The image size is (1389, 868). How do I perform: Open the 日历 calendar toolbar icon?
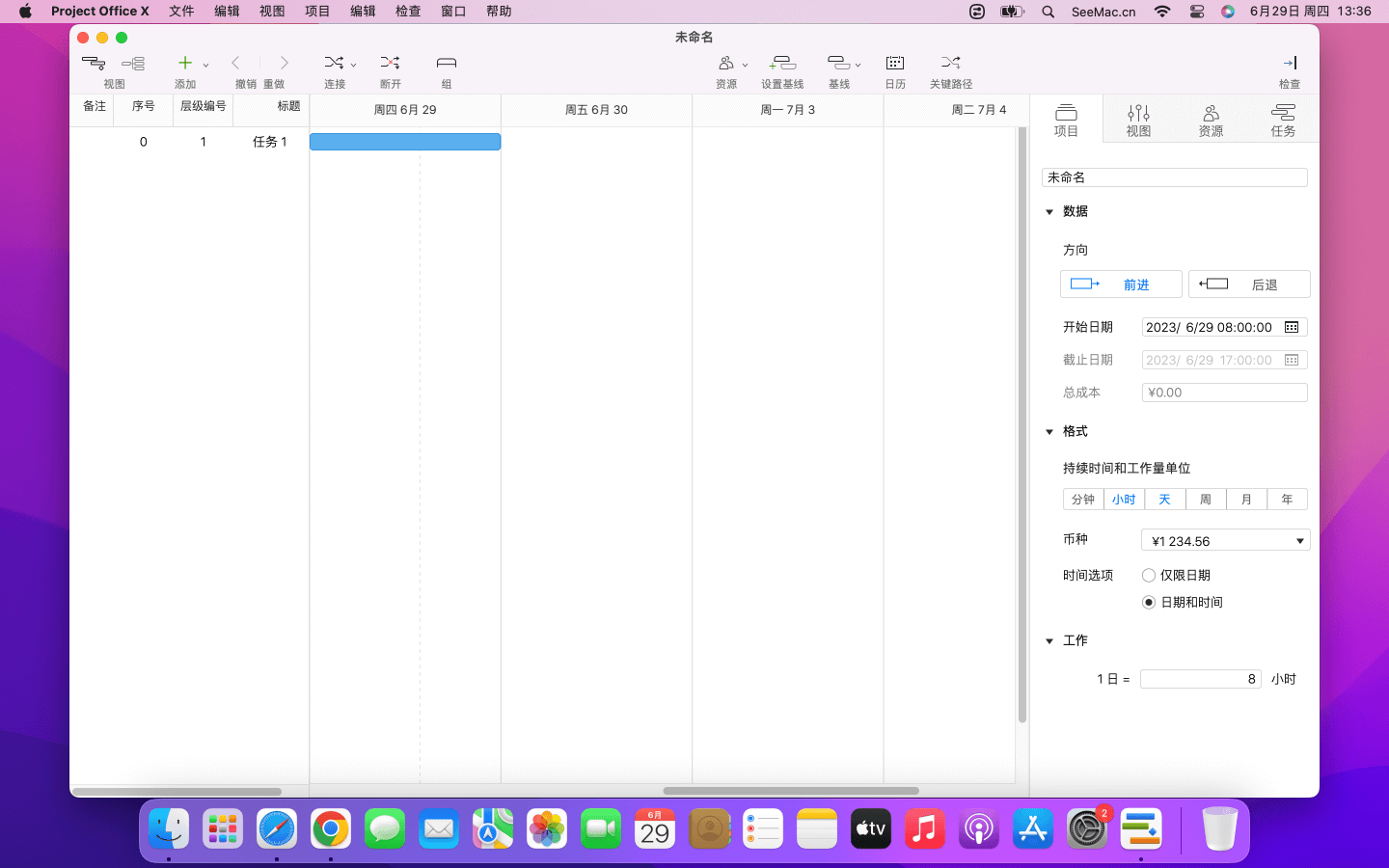[x=895, y=64]
